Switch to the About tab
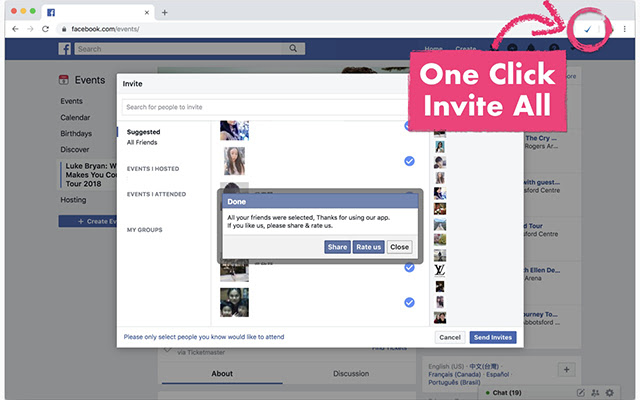Image resolution: width=640 pixels, height=400 pixels. point(222,373)
